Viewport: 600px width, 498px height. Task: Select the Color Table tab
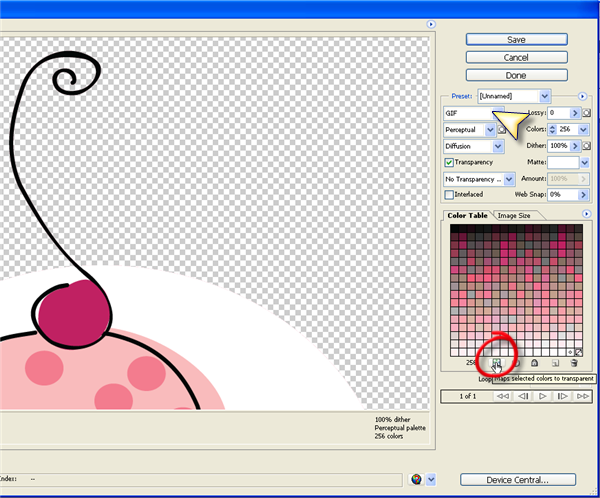[467, 215]
